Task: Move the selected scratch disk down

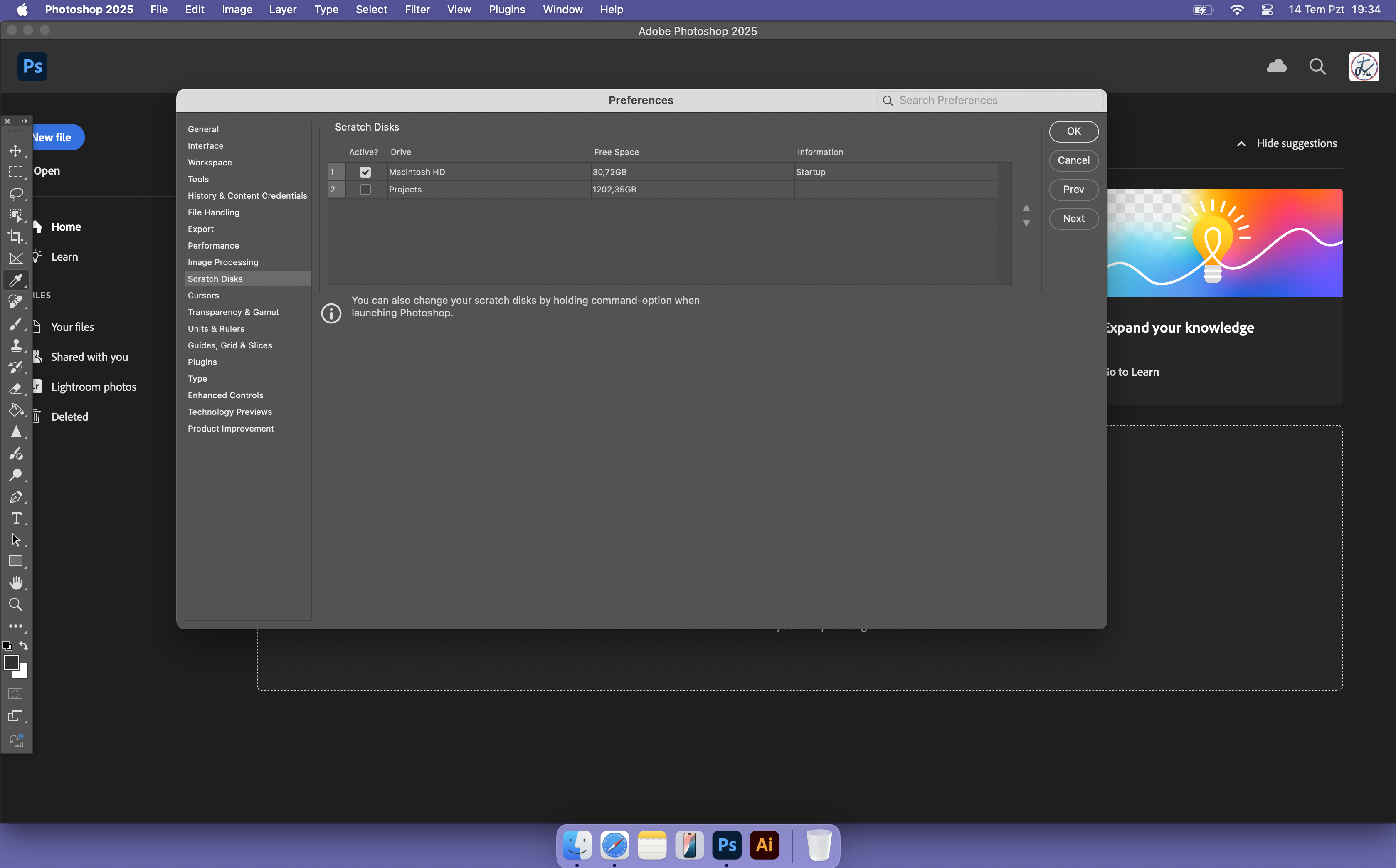Action: pyautogui.click(x=1026, y=223)
